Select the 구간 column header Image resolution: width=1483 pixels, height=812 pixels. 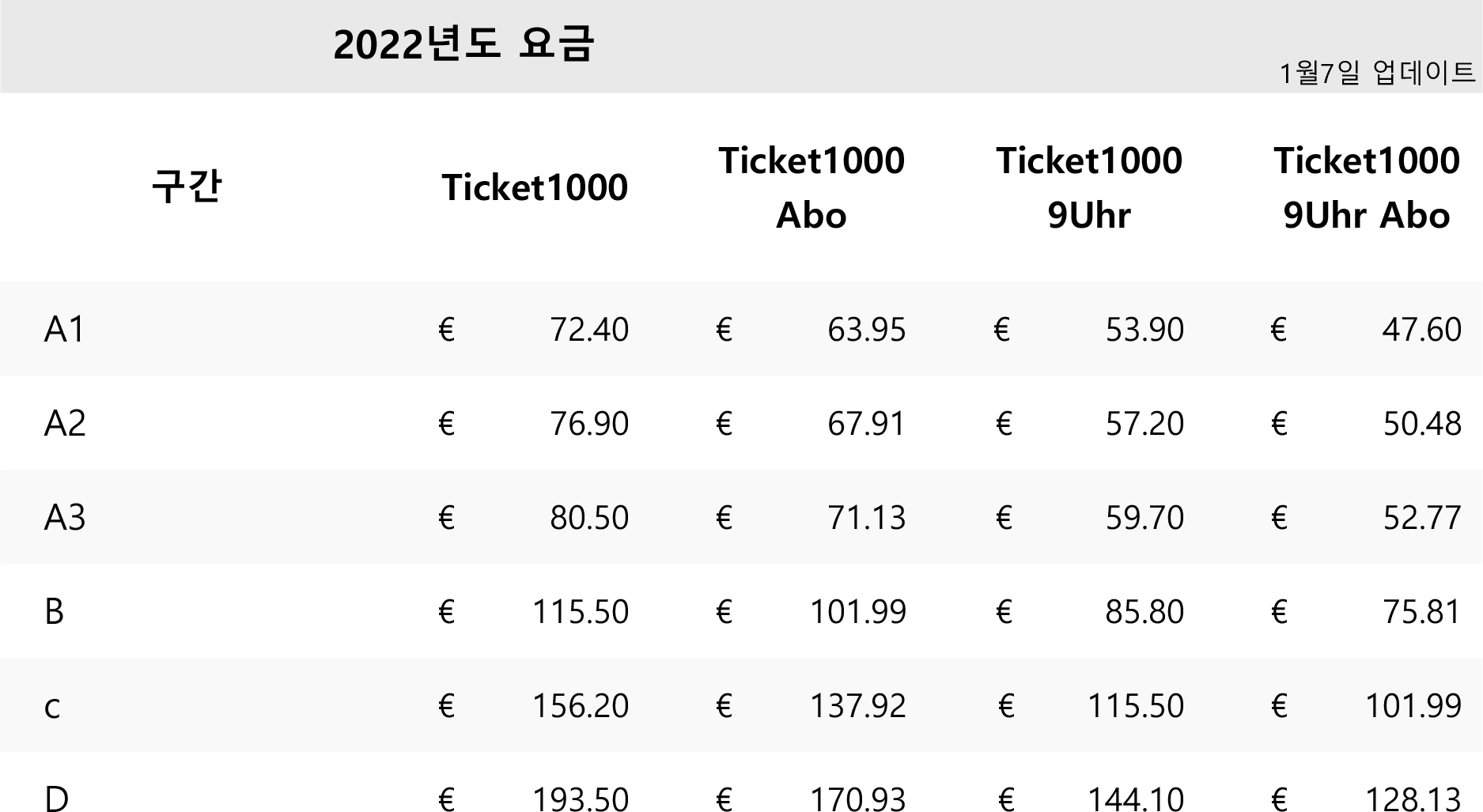click(x=187, y=187)
